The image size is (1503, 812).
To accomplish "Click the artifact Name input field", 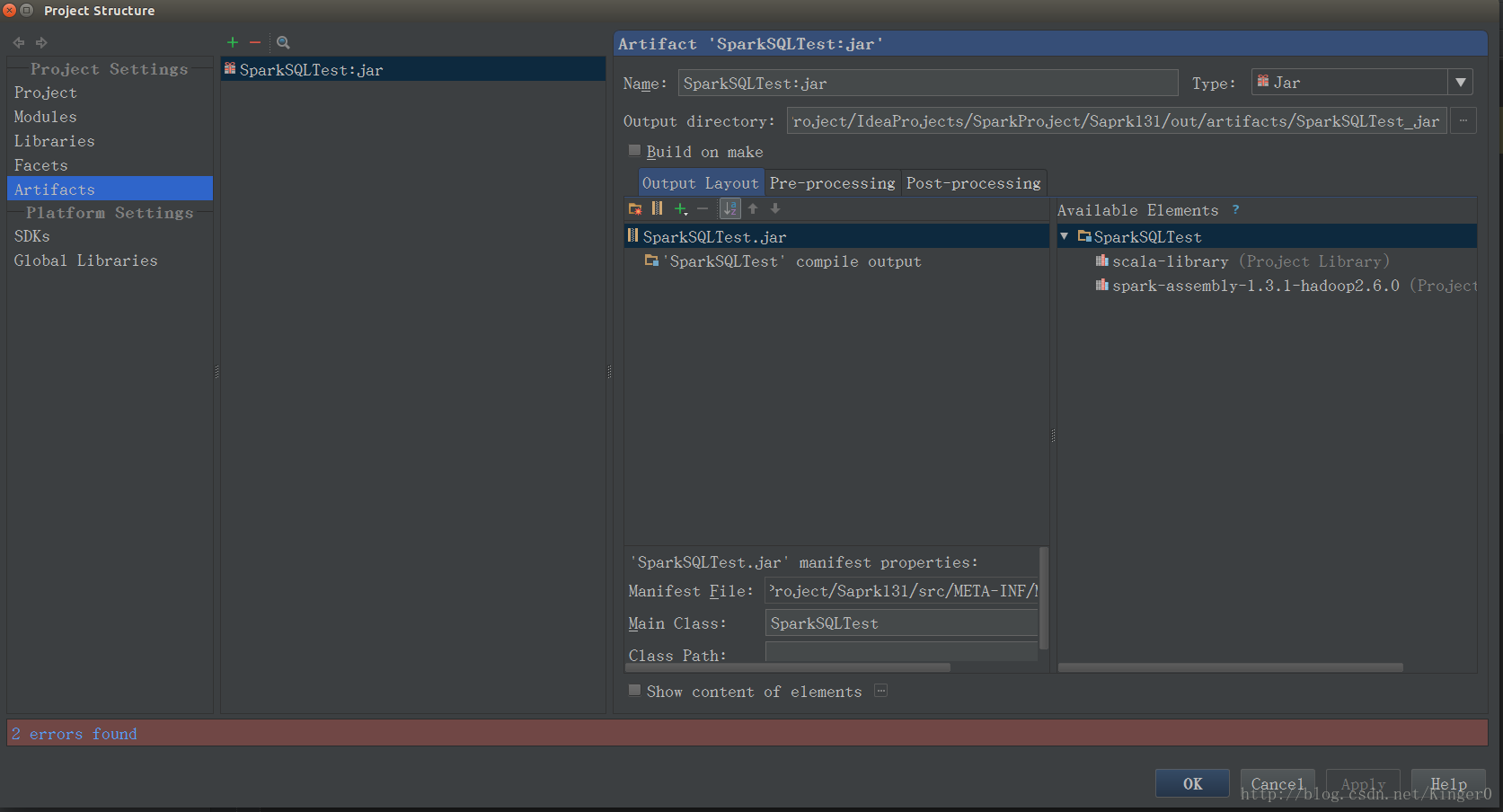I will click(928, 83).
